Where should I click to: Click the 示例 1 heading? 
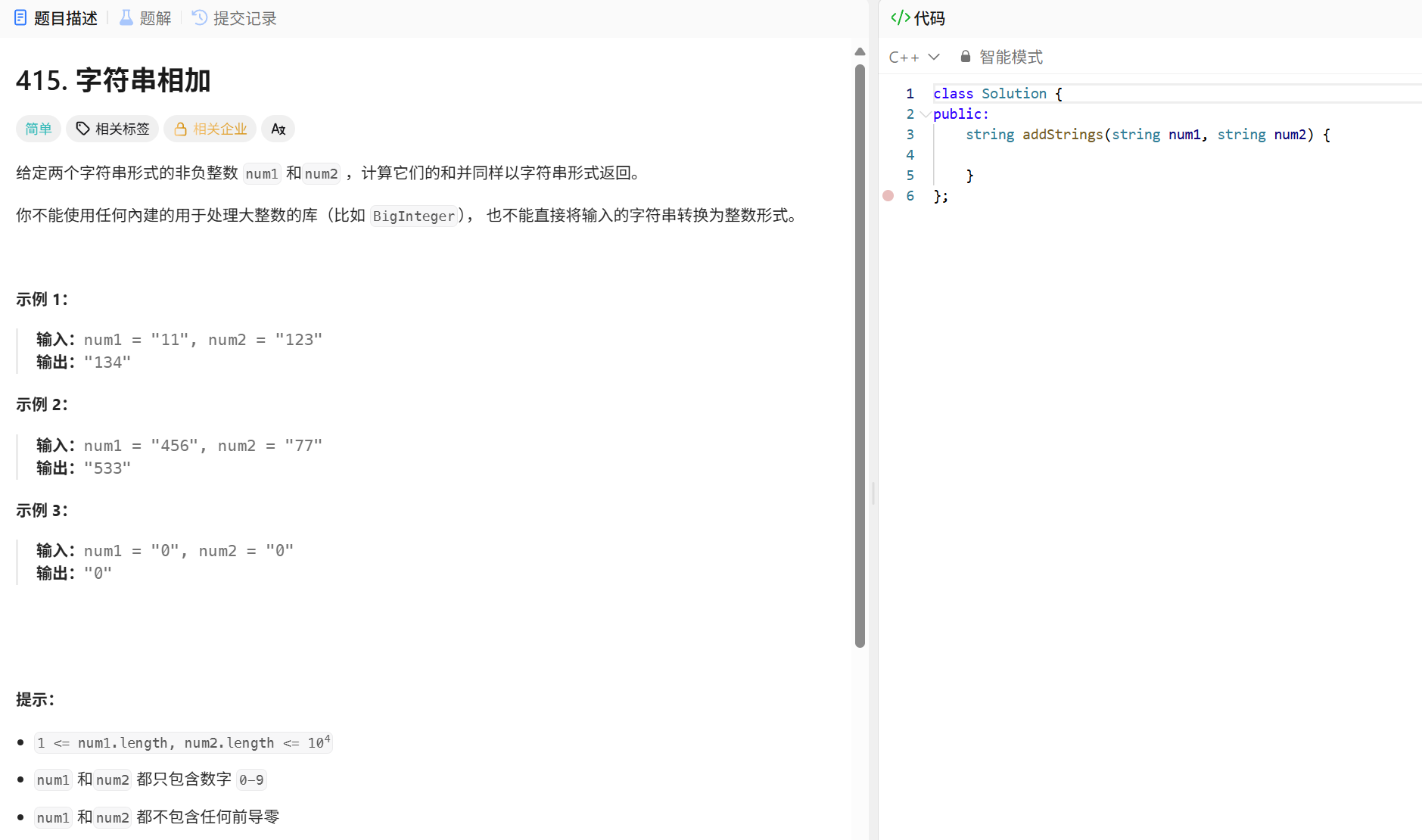42,299
